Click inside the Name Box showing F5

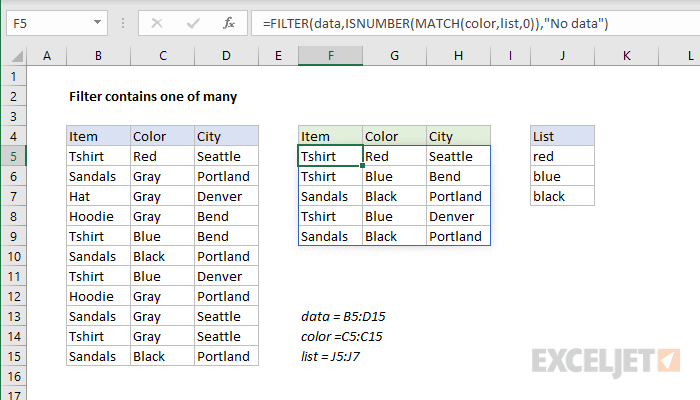pos(50,22)
